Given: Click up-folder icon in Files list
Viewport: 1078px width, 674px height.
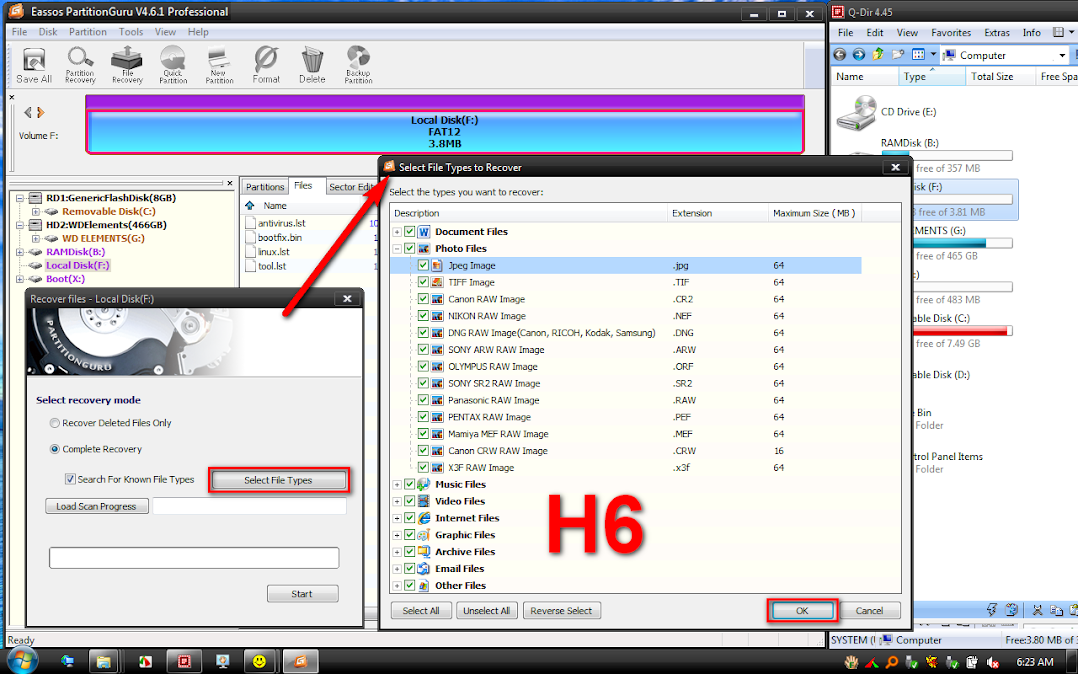Looking at the screenshot, I should click(250, 206).
